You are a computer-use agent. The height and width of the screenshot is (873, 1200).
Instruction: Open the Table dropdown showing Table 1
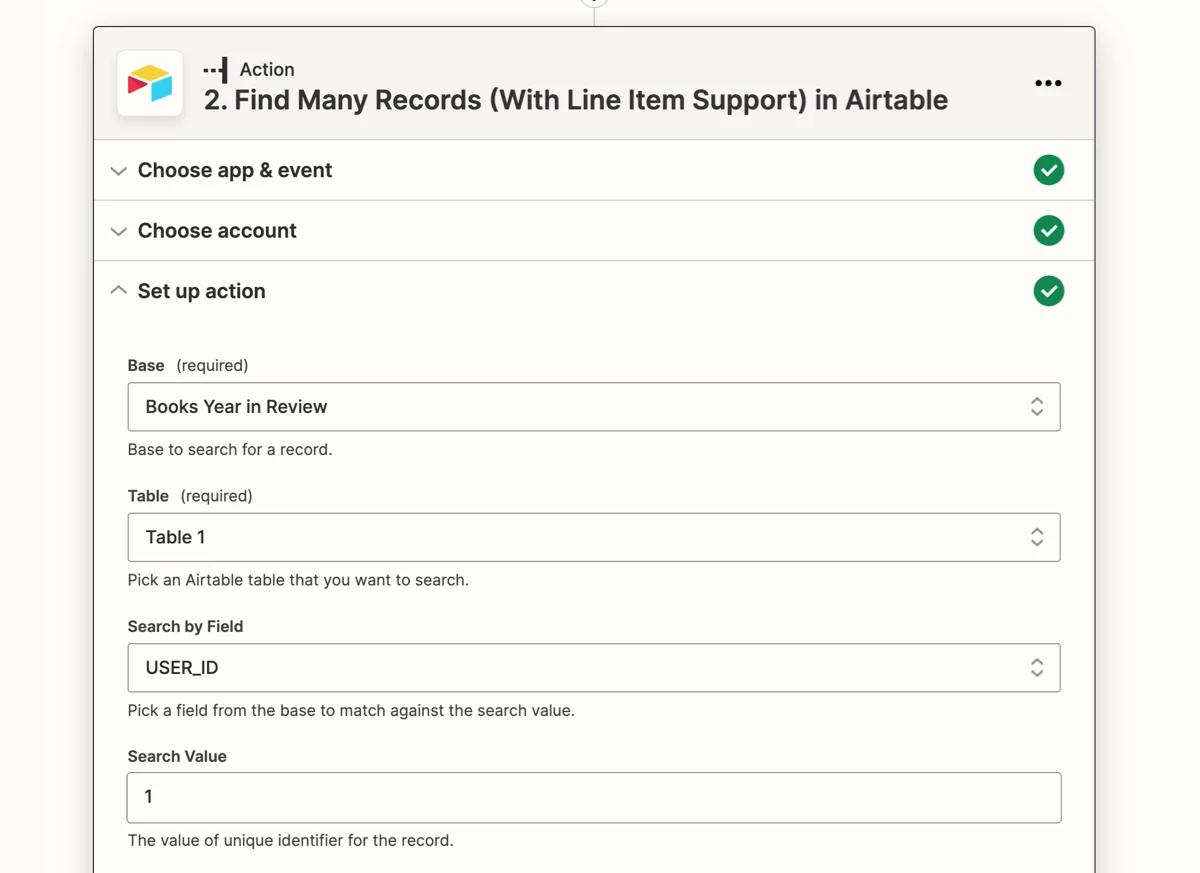[594, 537]
